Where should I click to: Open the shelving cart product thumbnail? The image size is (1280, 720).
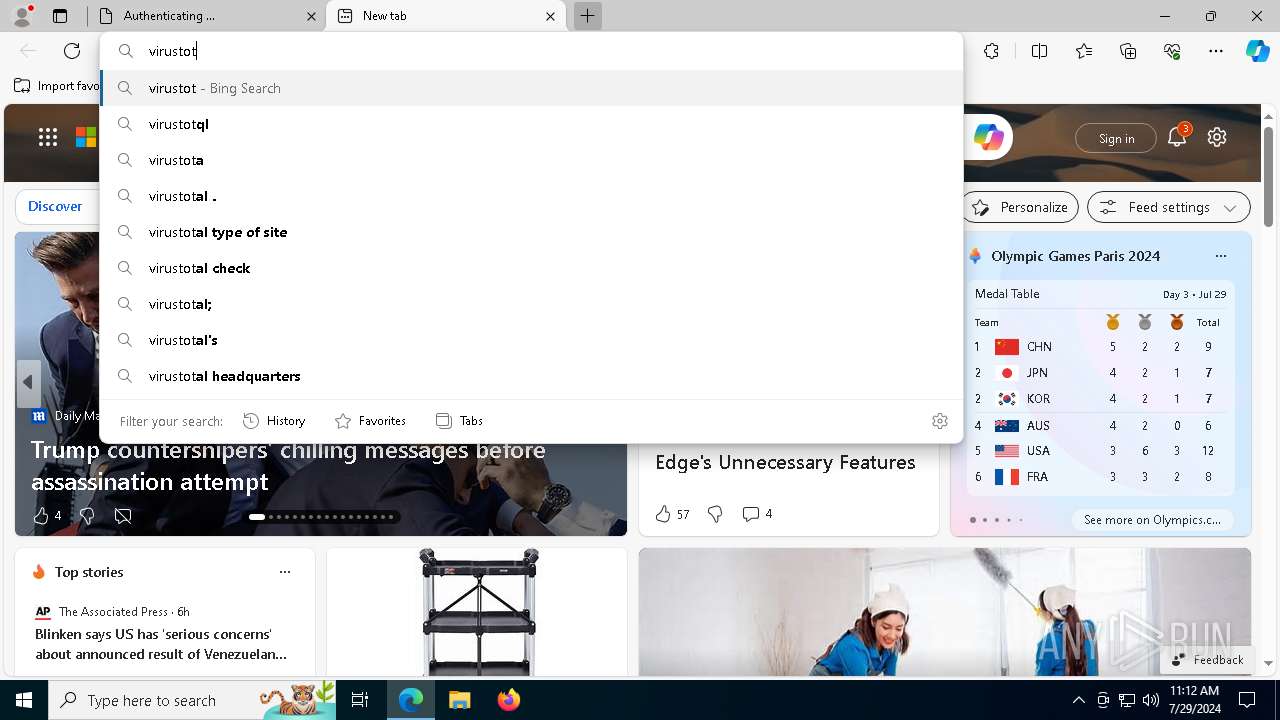478,612
